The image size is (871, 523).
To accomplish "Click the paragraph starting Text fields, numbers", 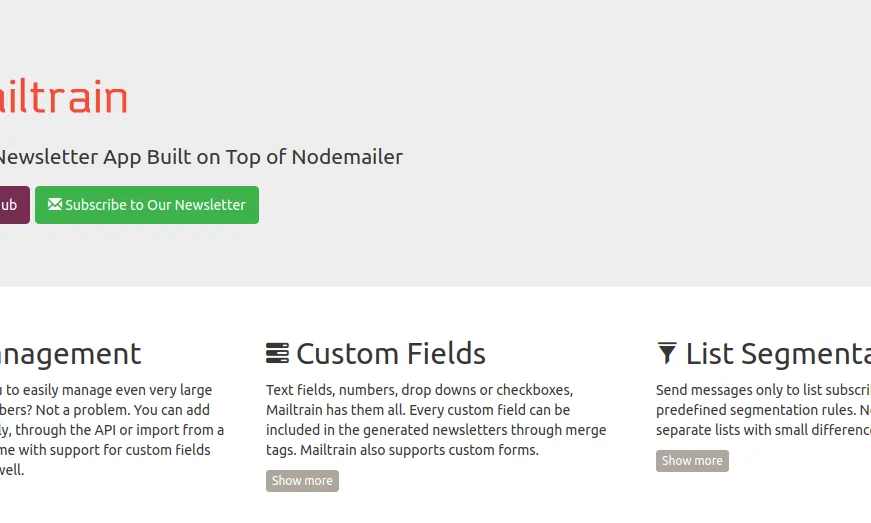I will click(x=436, y=420).
